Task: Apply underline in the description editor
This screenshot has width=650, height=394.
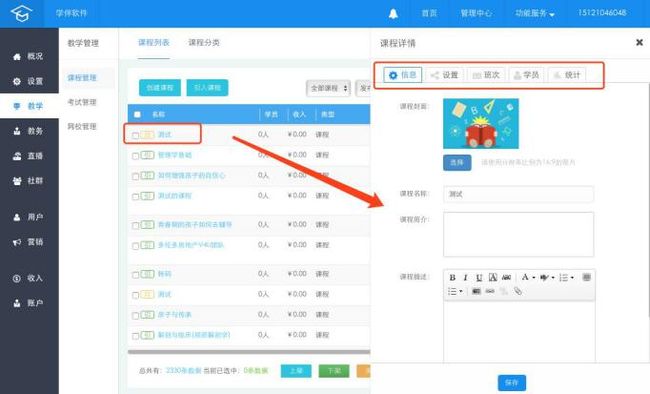Action: (x=479, y=277)
